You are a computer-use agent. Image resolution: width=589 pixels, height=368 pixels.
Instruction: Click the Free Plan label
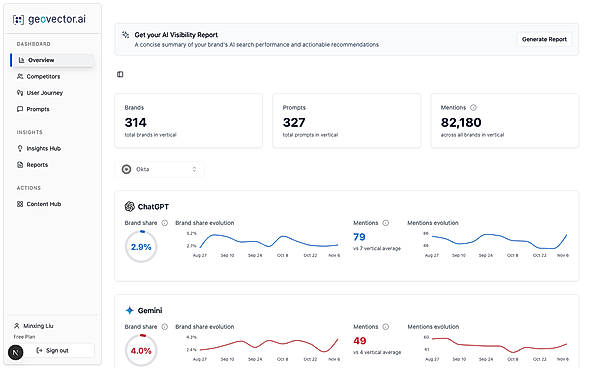(24, 337)
